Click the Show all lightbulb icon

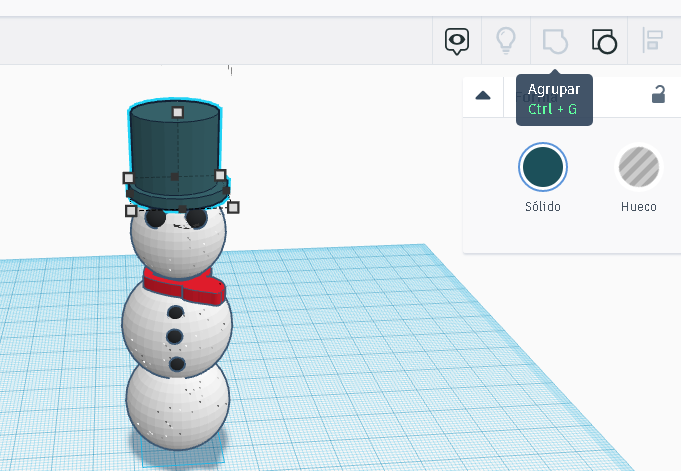506,40
